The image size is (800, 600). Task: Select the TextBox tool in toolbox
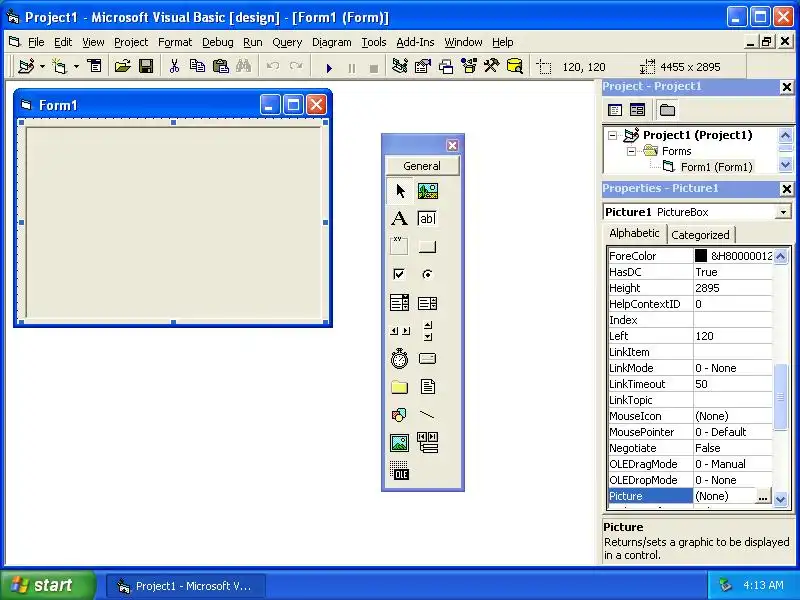click(x=428, y=219)
